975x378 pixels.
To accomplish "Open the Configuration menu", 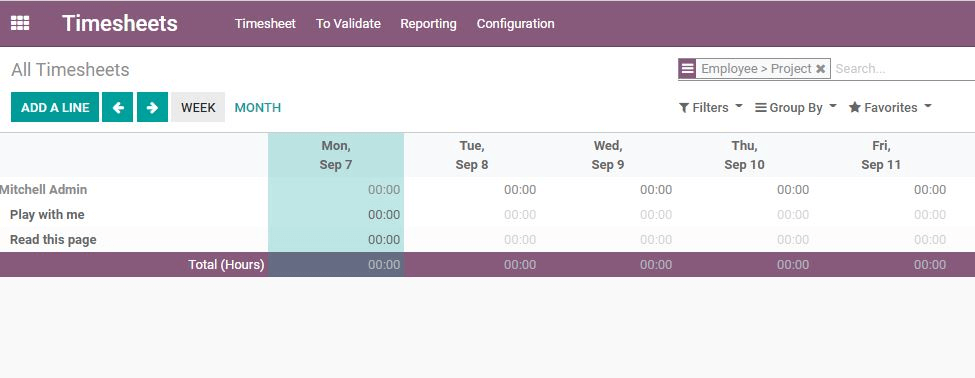I will coord(515,24).
